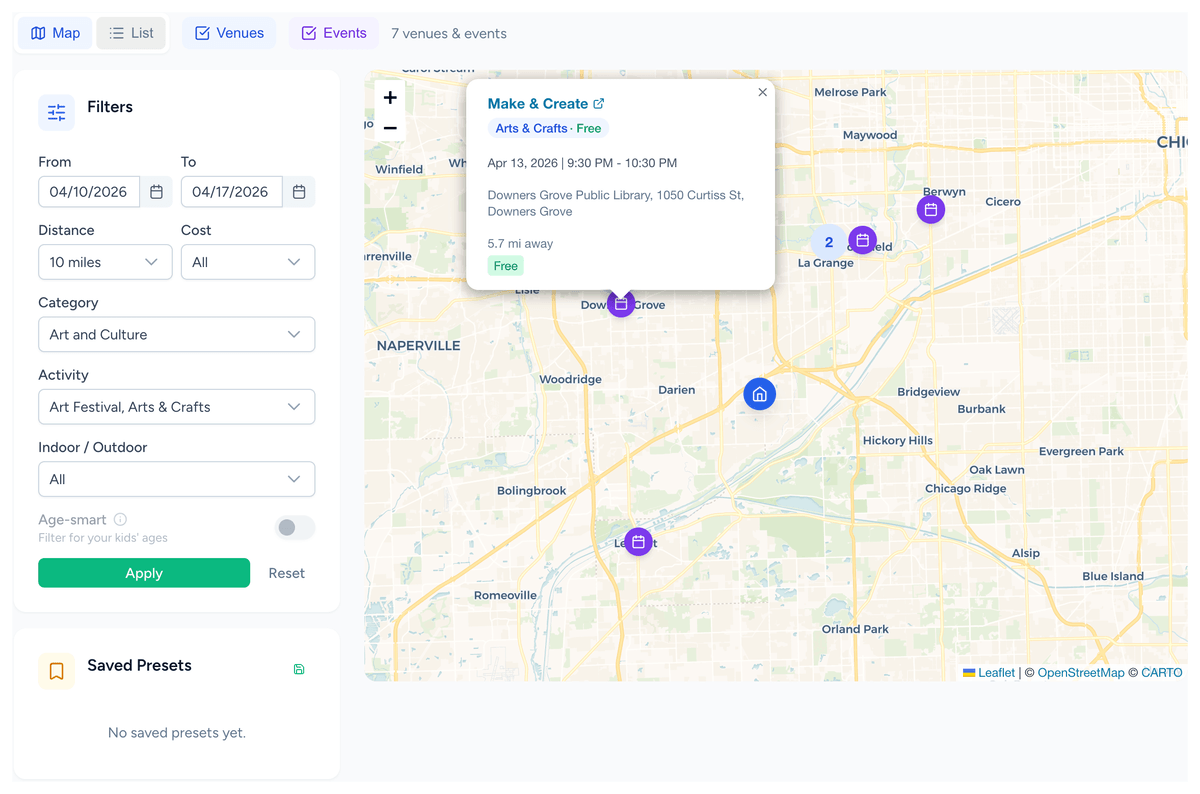
Task: Click the green Free badge in popup
Action: click(x=506, y=266)
